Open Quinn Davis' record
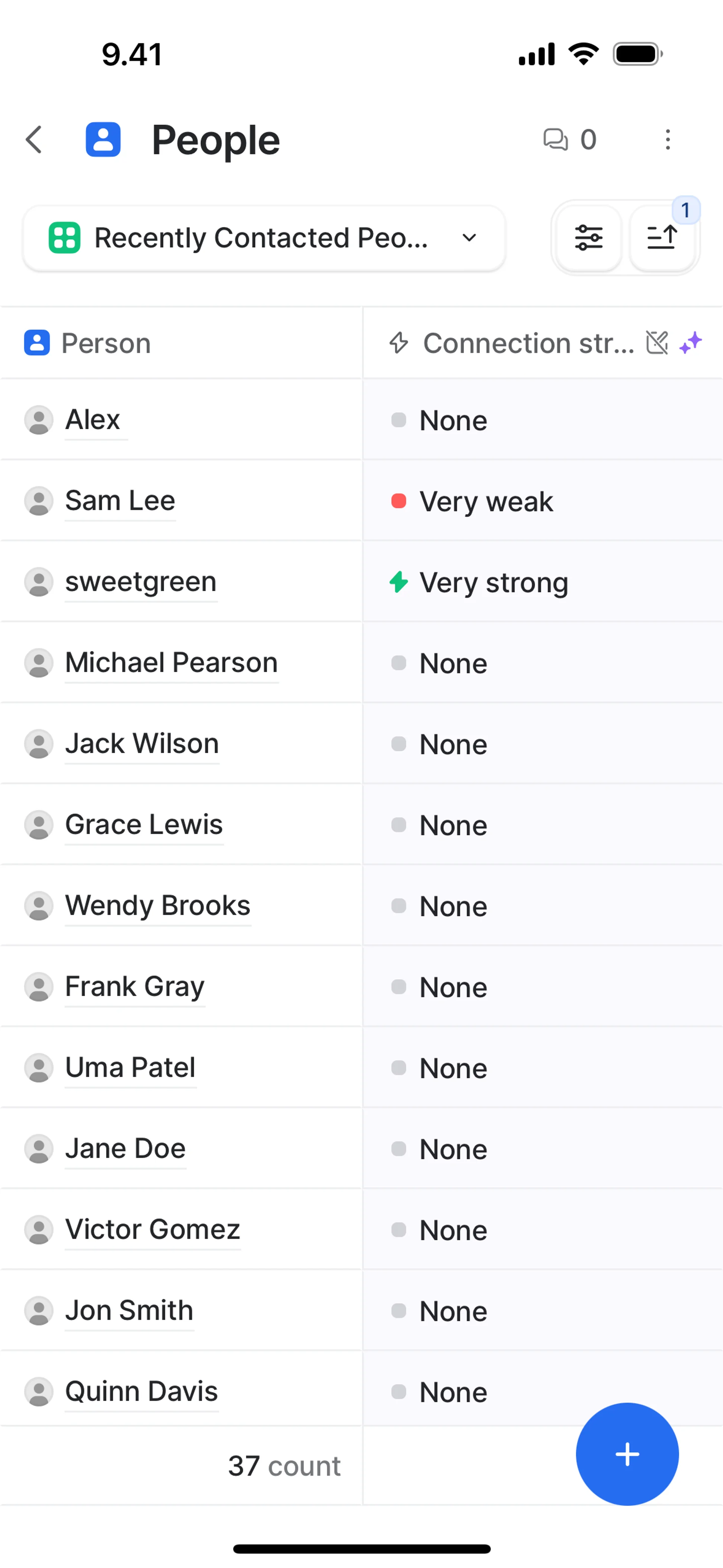 [x=141, y=1391]
